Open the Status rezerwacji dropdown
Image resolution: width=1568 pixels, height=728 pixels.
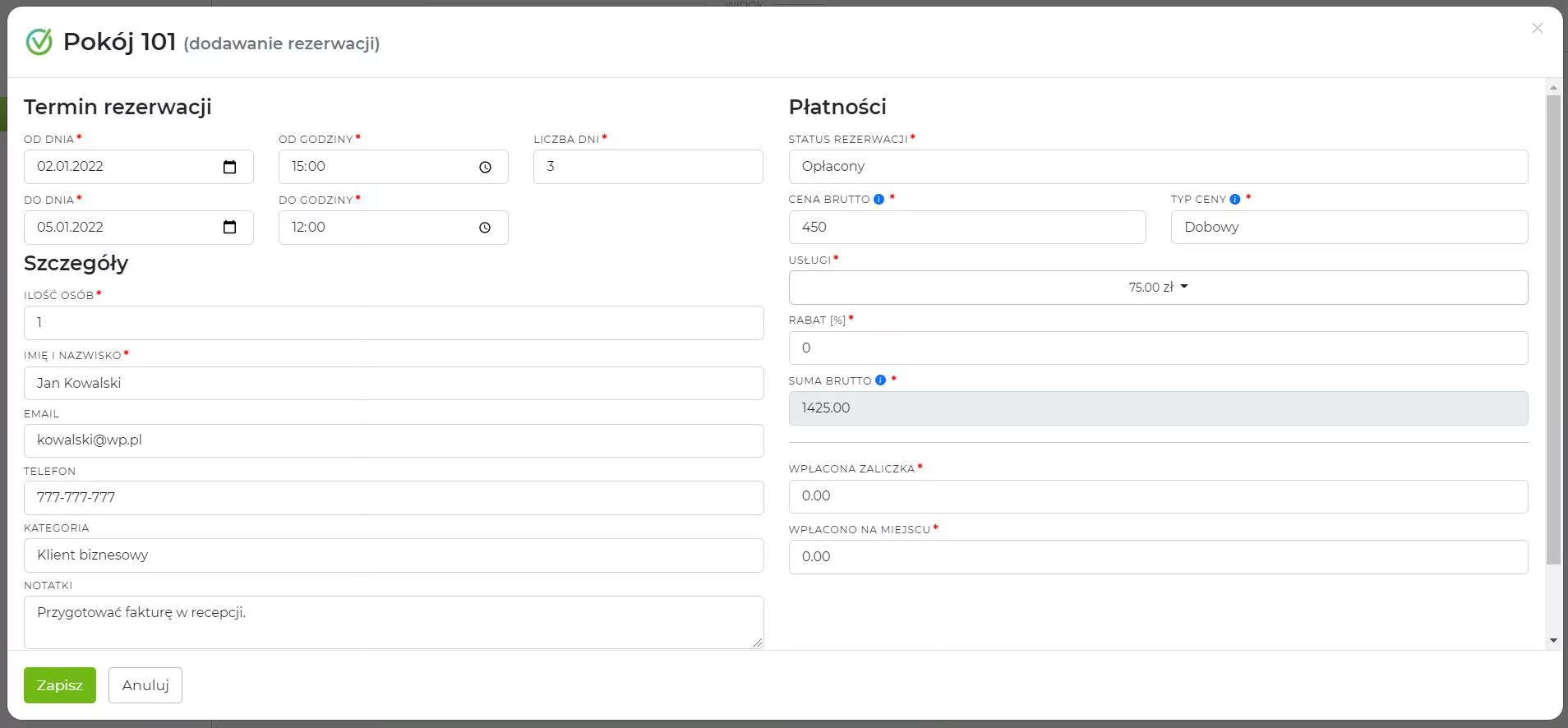point(1157,167)
